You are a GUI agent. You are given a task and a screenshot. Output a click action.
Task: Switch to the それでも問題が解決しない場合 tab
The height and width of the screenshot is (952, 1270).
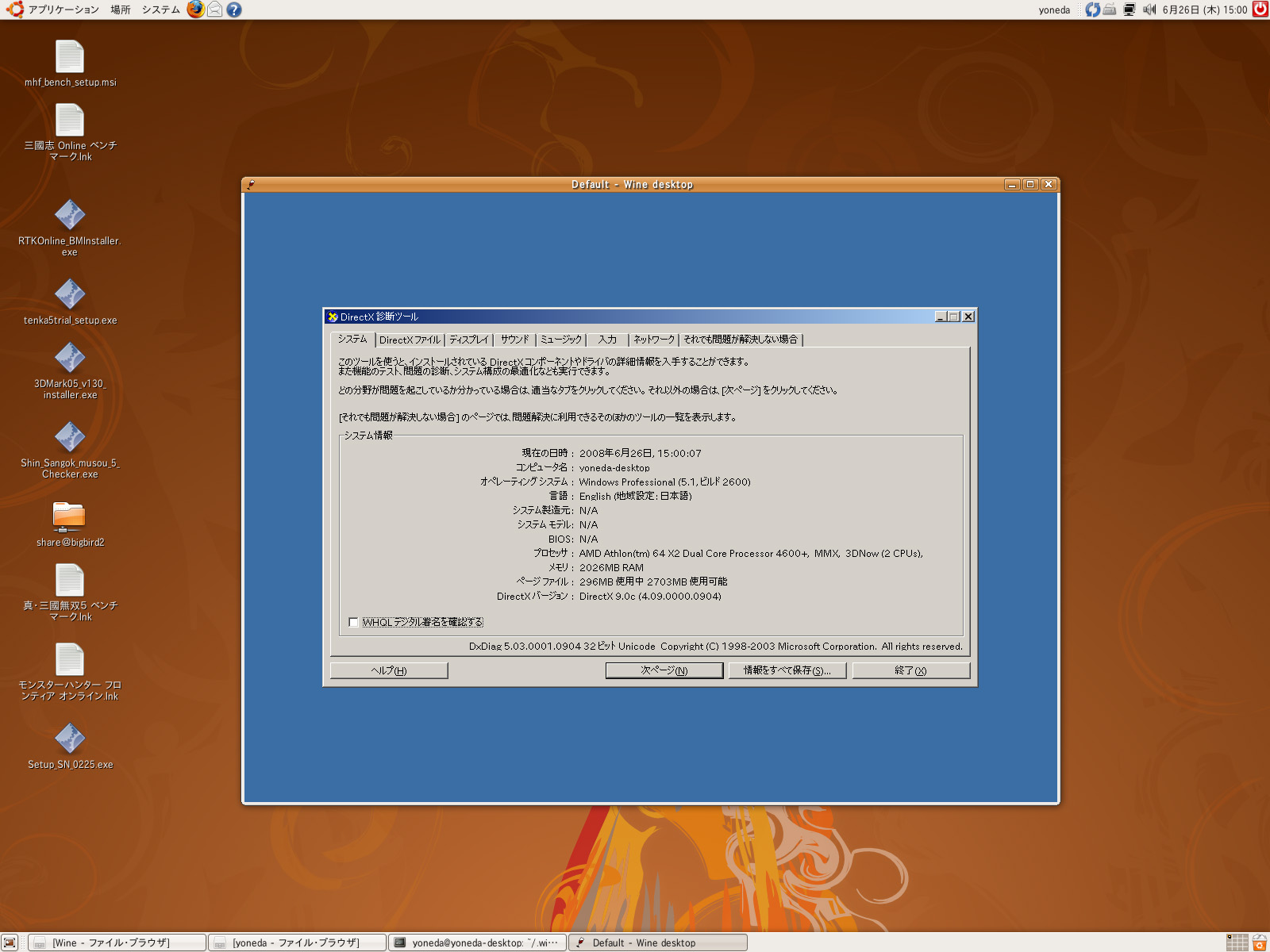(x=741, y=340)
